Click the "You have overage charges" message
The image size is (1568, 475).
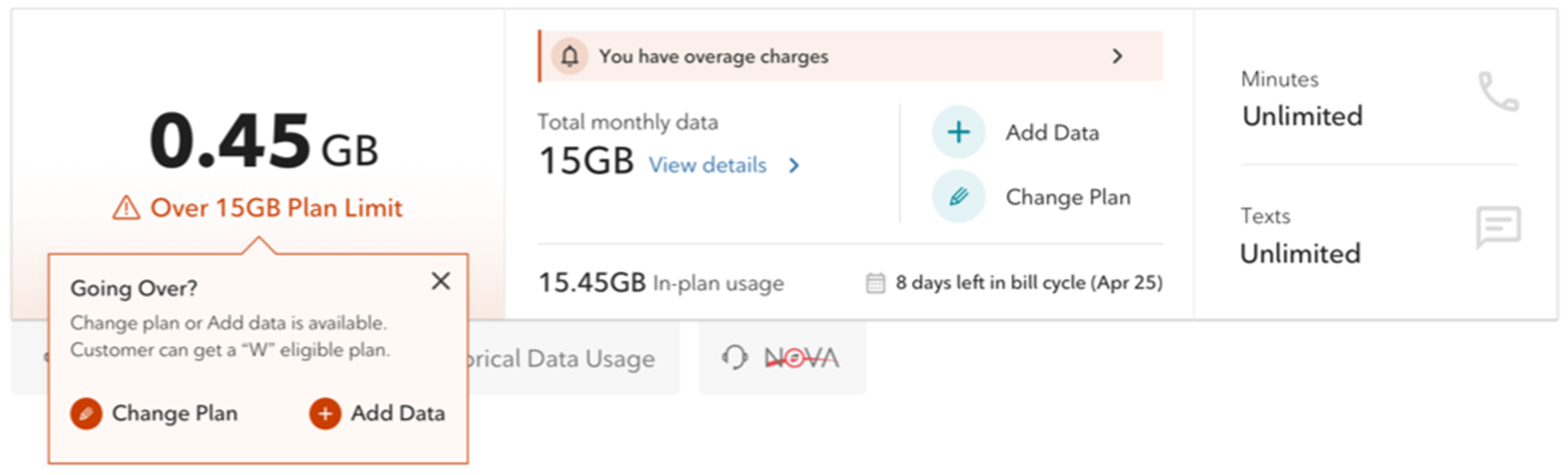tap(713, 57)
